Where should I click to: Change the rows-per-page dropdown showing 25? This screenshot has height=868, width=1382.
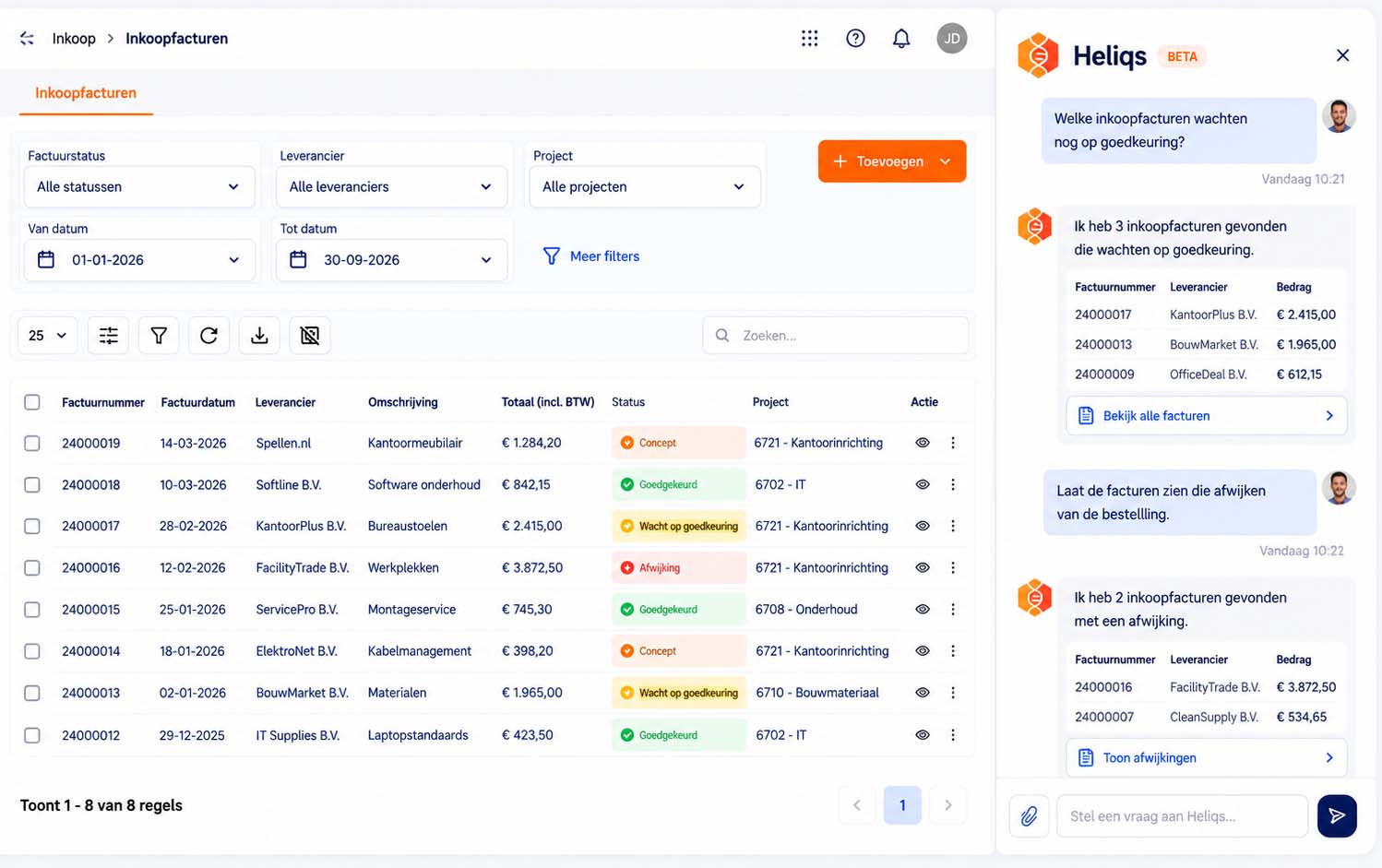pos(47,336)
